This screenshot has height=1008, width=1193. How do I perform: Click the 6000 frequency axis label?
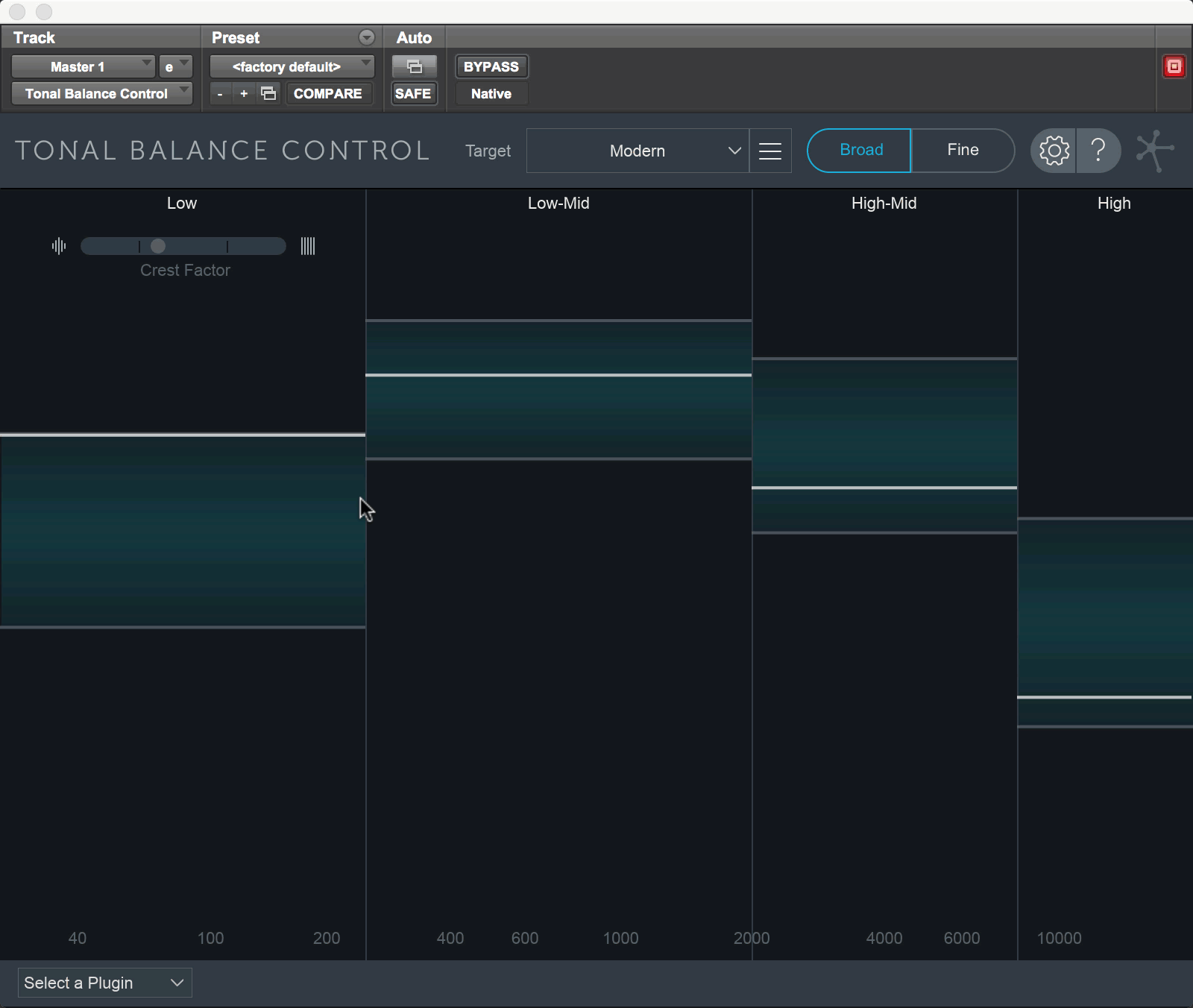click(x=962, y=938)
